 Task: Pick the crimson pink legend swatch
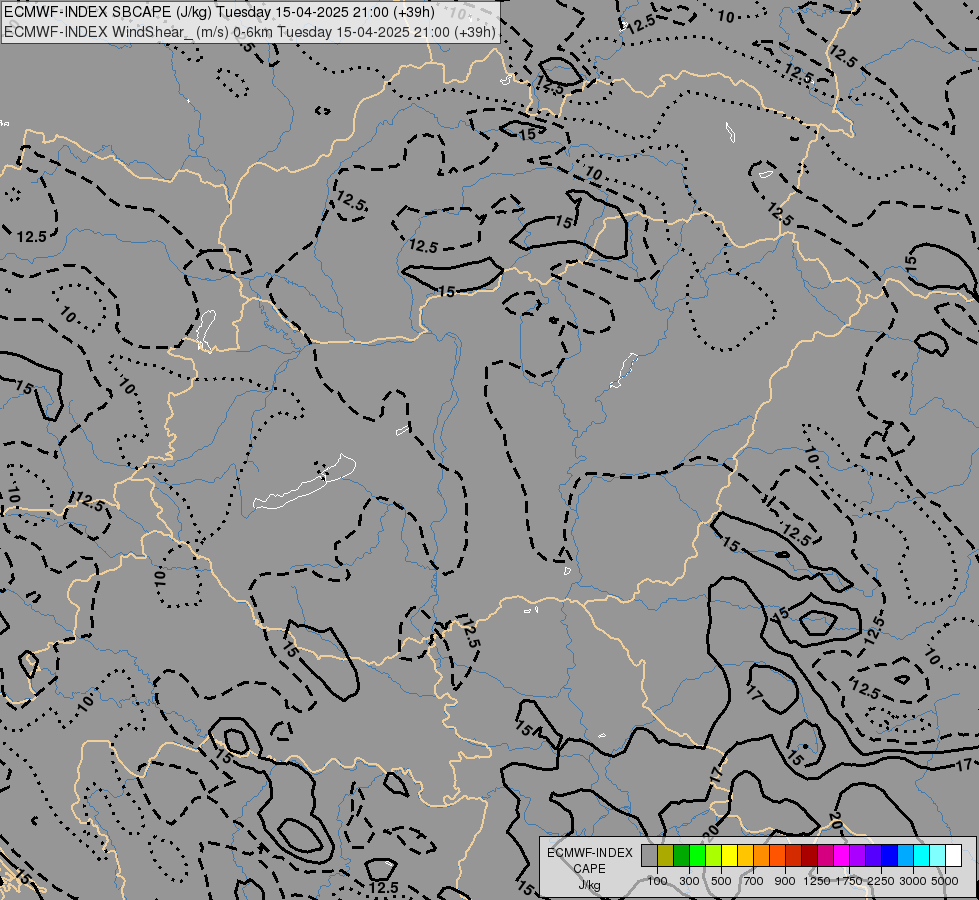(x=825, y=856)
